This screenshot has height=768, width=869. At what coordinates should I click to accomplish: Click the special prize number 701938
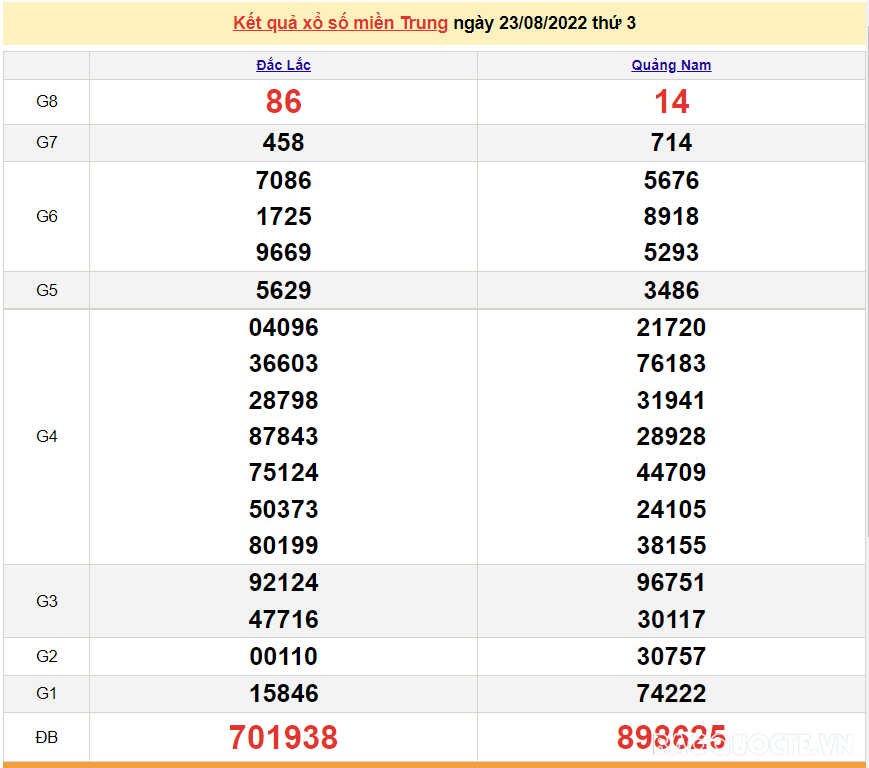[283, 738]
